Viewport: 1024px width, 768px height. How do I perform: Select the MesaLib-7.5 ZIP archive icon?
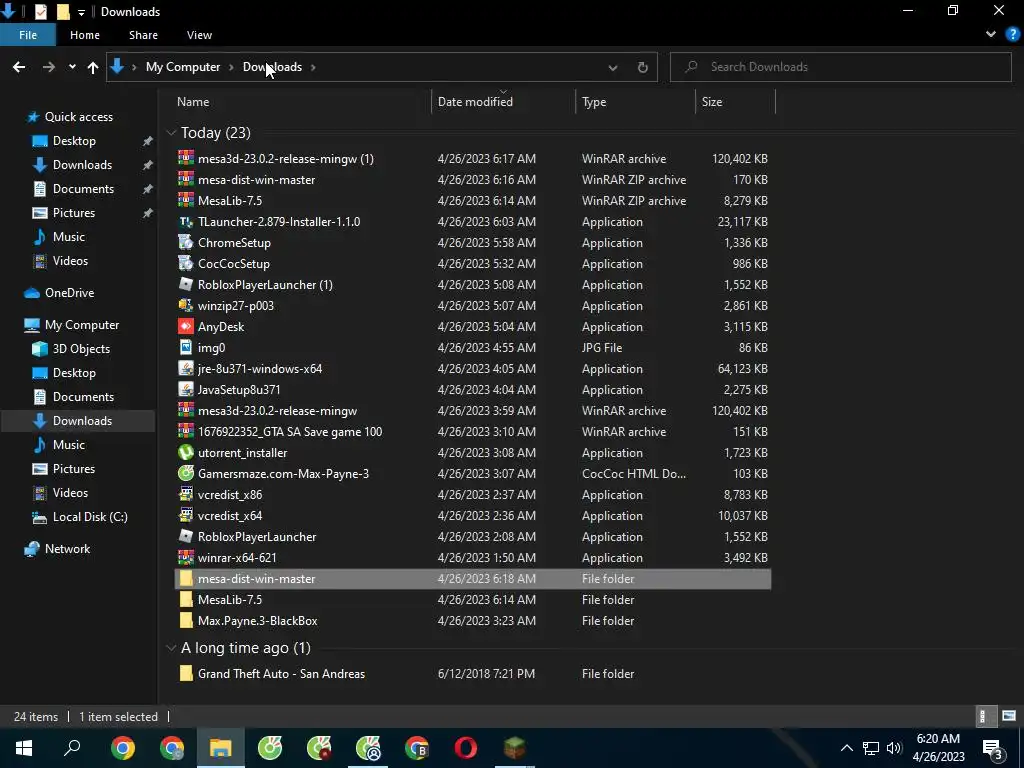(186, 200)
